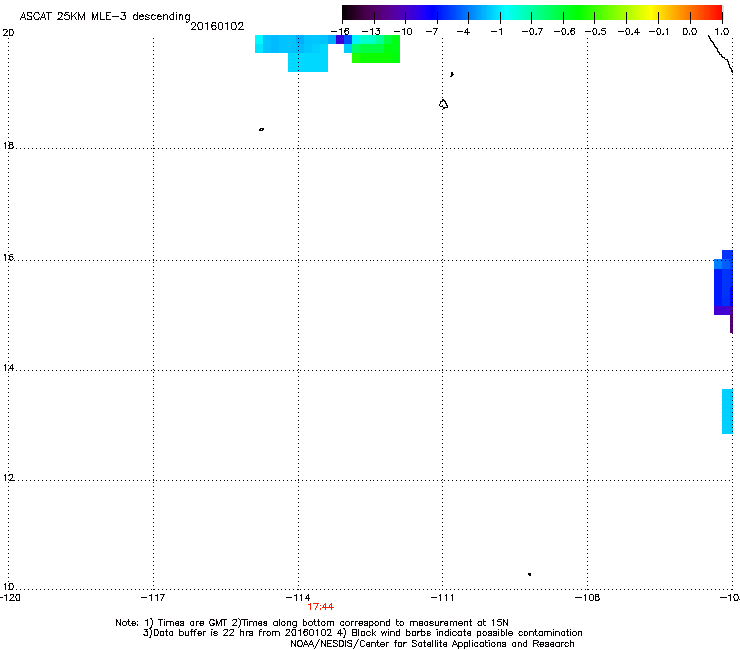
Task: Click the title text 'ASCAT 25KM MLE-3 descending'
Action: coord(105,16)
